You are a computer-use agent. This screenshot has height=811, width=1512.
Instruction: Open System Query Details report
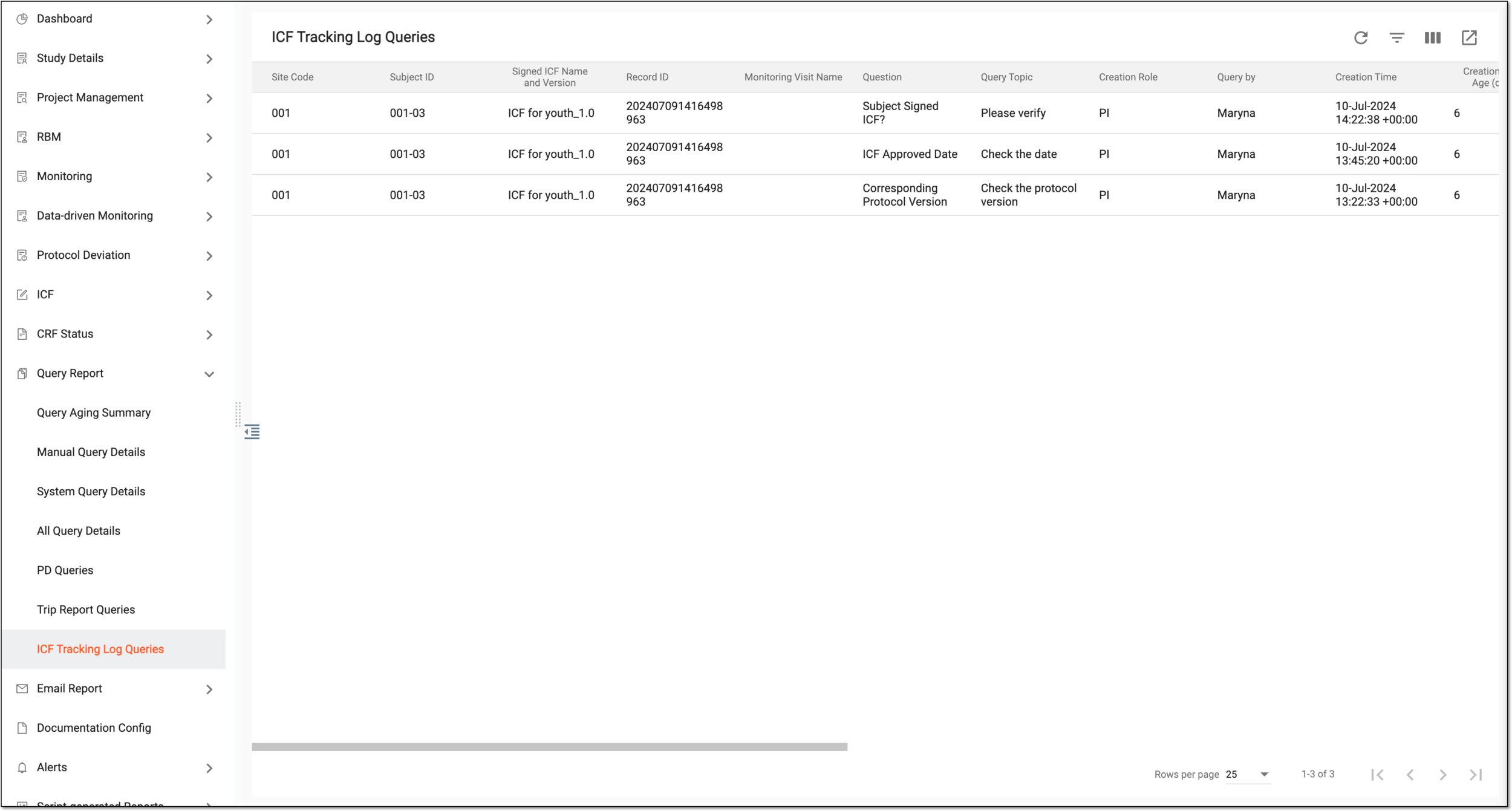(x=91, y=491)
